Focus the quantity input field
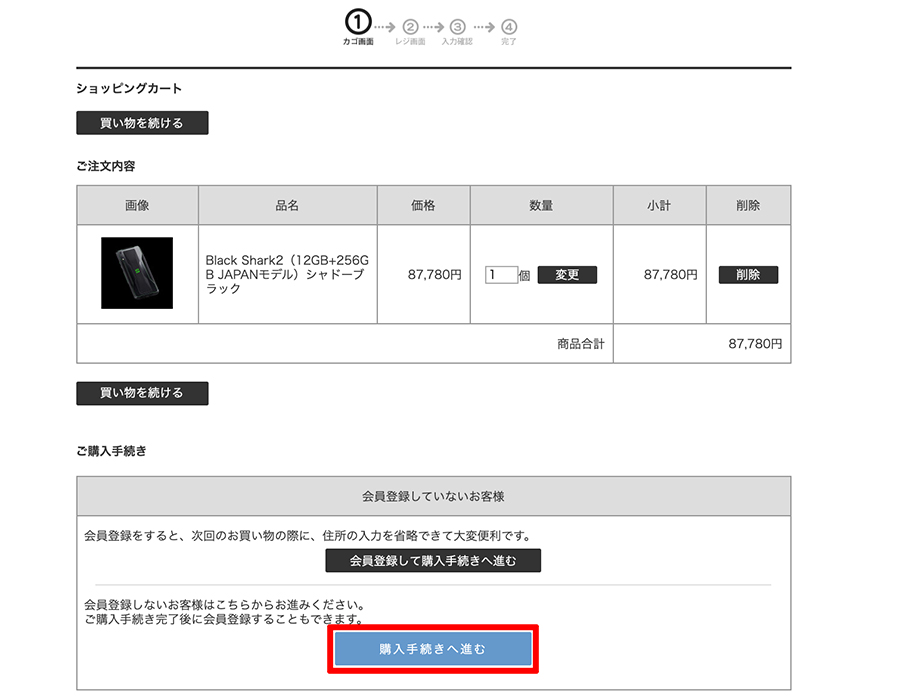This screenshot has height=700, width=900. 501,275
